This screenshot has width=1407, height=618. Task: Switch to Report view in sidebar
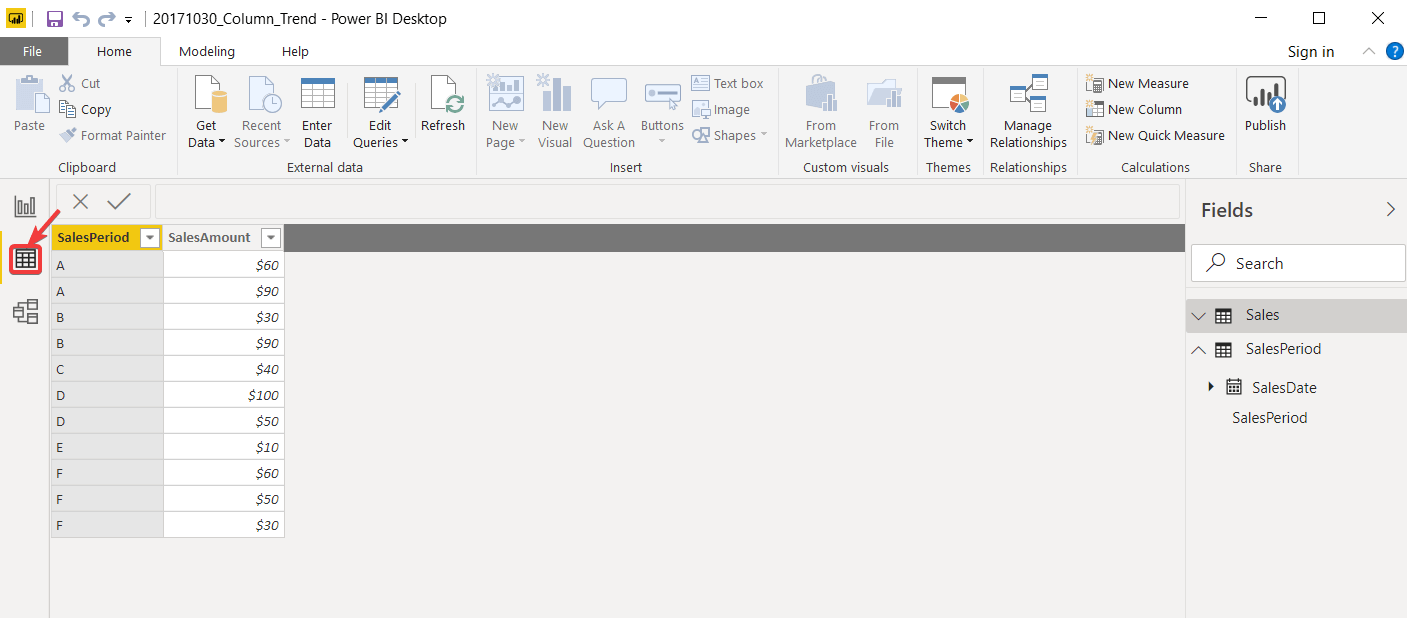25,207
